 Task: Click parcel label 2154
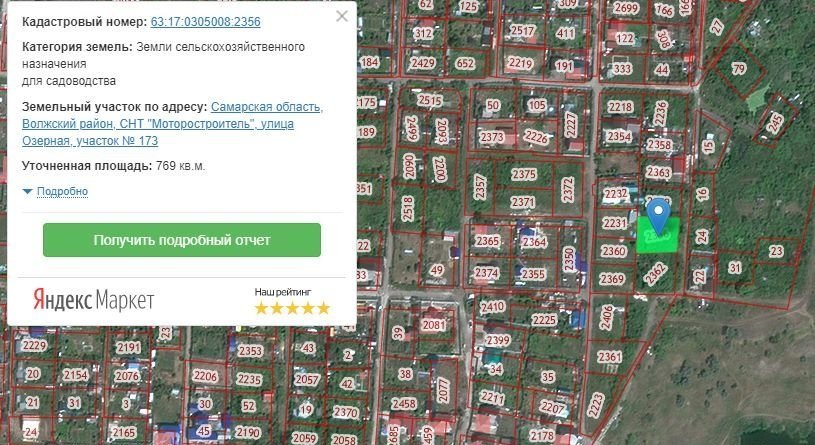75,375
